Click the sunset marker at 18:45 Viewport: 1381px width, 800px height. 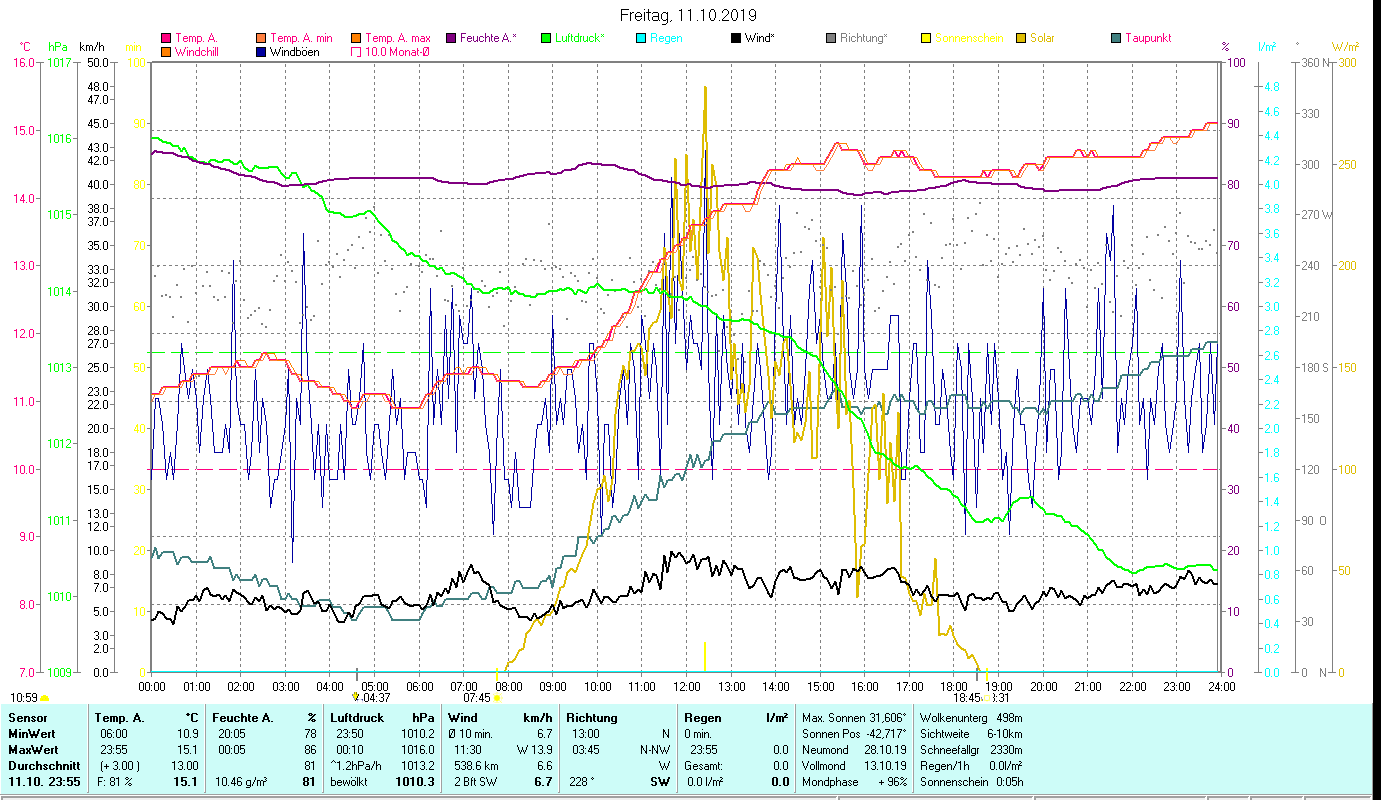coord(986,698)
